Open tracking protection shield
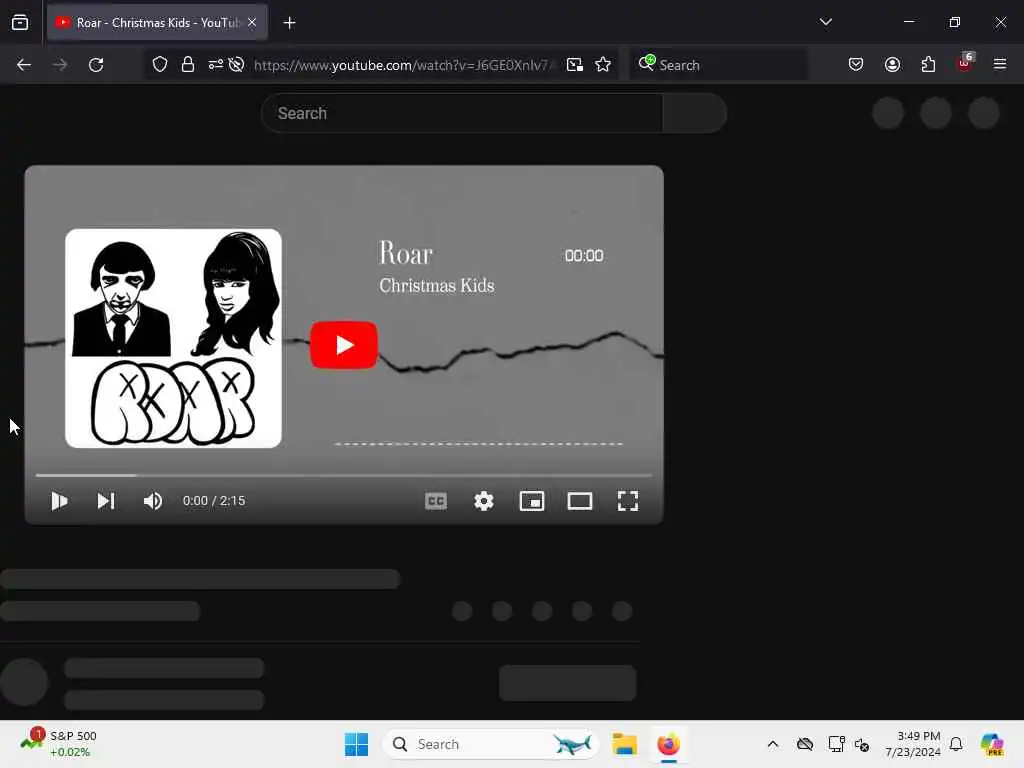Image resolution: width=1024 pixels, height=768 pixels. click(x=160, y=64)
